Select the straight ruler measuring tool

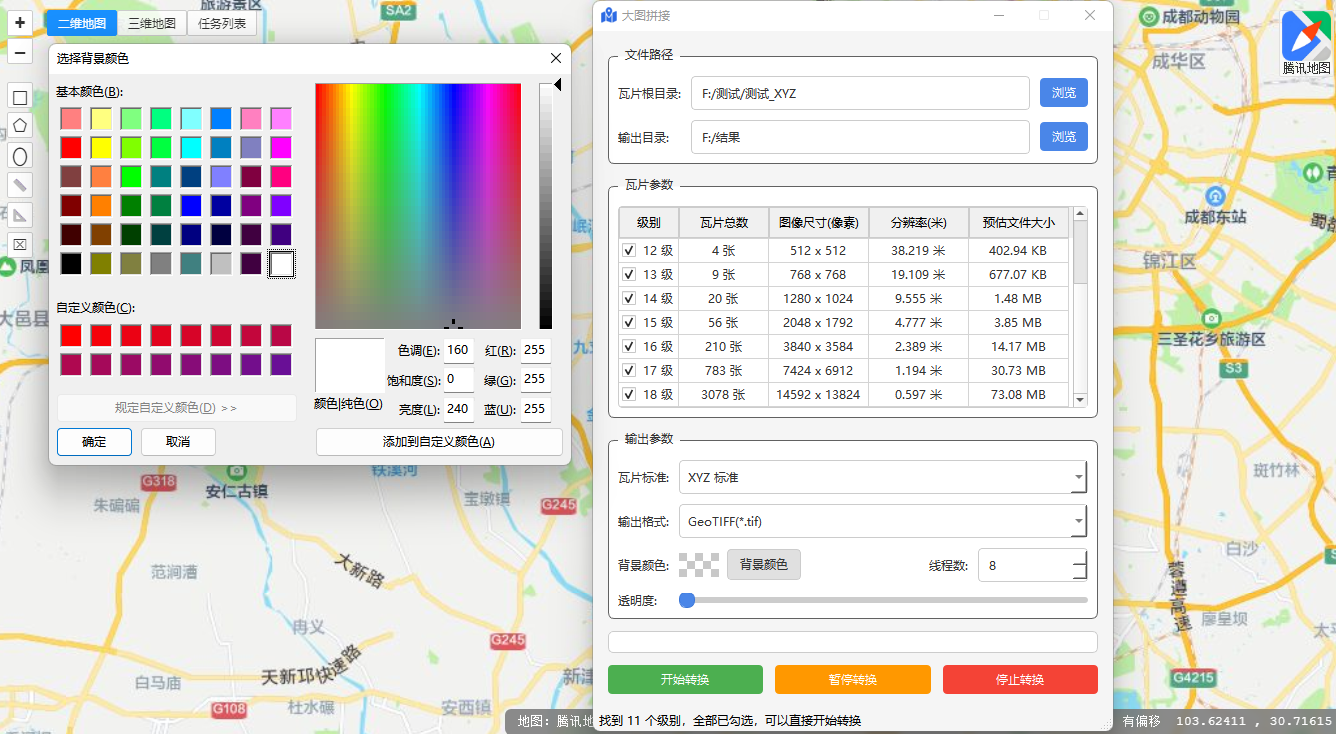[19, 185]
